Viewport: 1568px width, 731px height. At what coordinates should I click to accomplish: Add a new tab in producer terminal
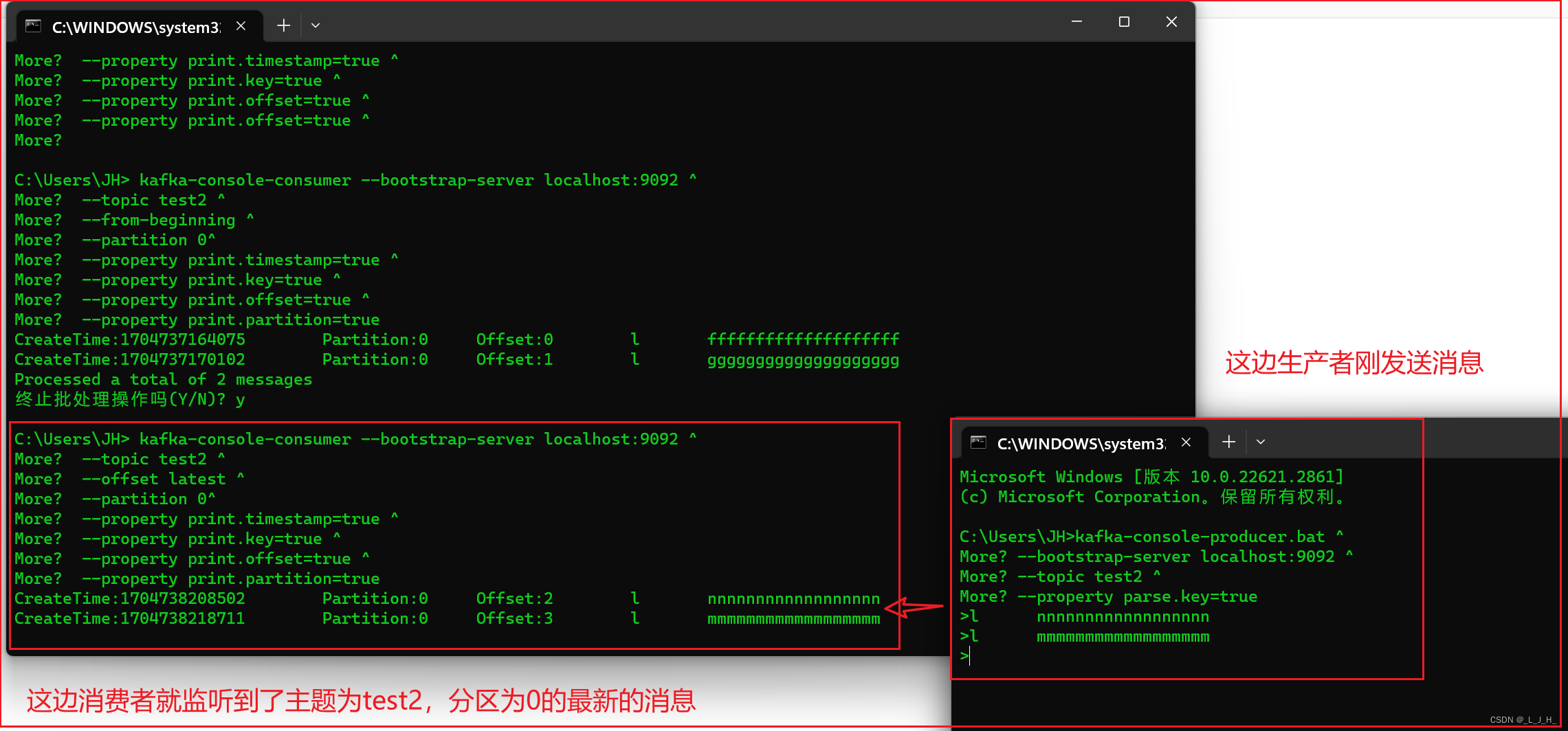[x=1229, y=442]
